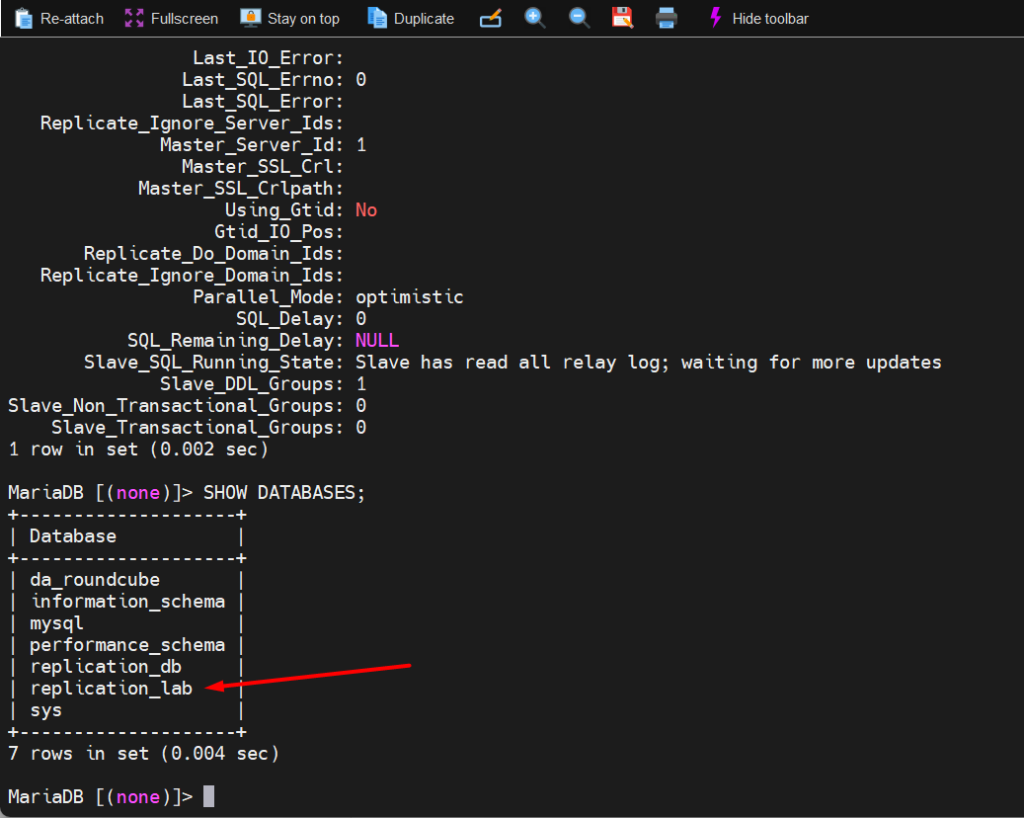Screen dimensions: 1024x818
Task: Open the save screenshot floppy disk icon
Action: (x=622, y=17)
